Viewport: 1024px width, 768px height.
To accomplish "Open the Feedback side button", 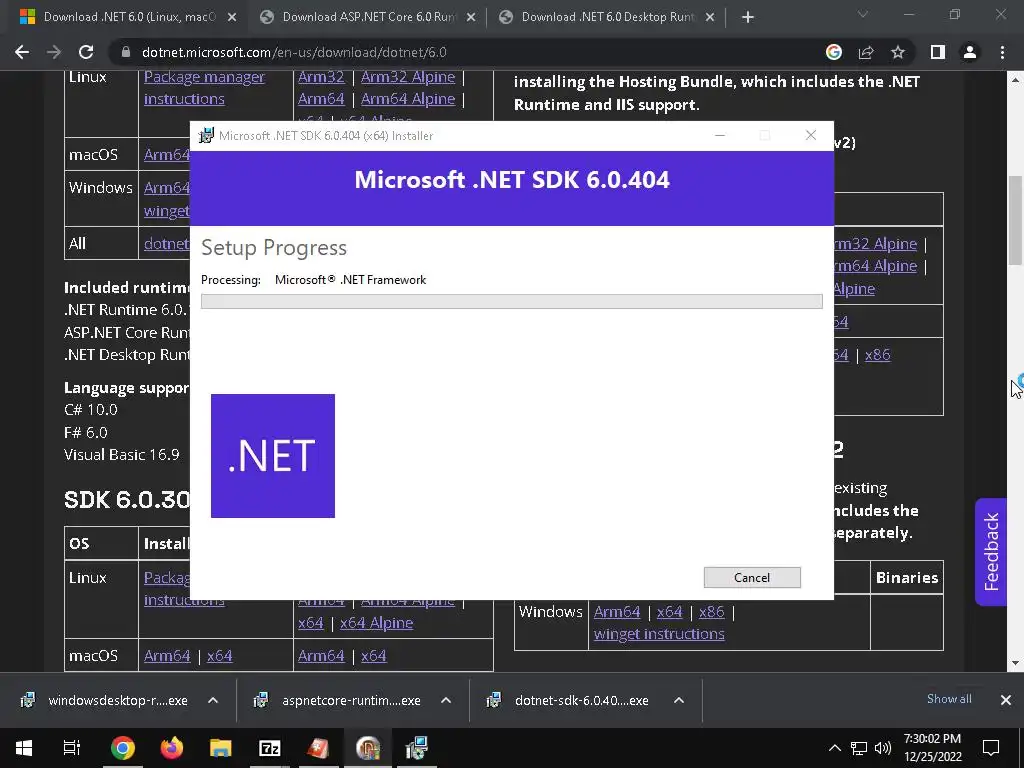I will 991,552.
